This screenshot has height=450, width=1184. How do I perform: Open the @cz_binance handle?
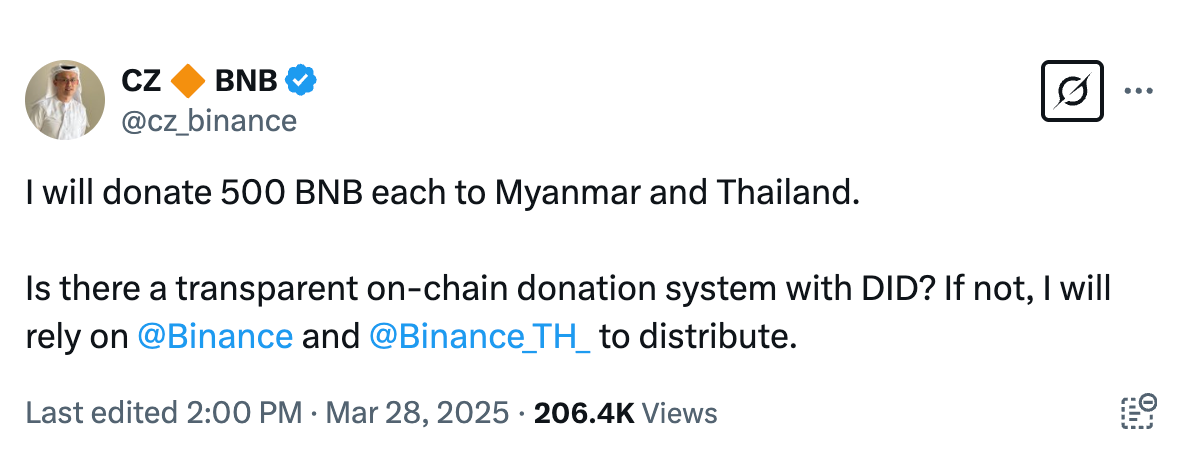pos(208,121)
